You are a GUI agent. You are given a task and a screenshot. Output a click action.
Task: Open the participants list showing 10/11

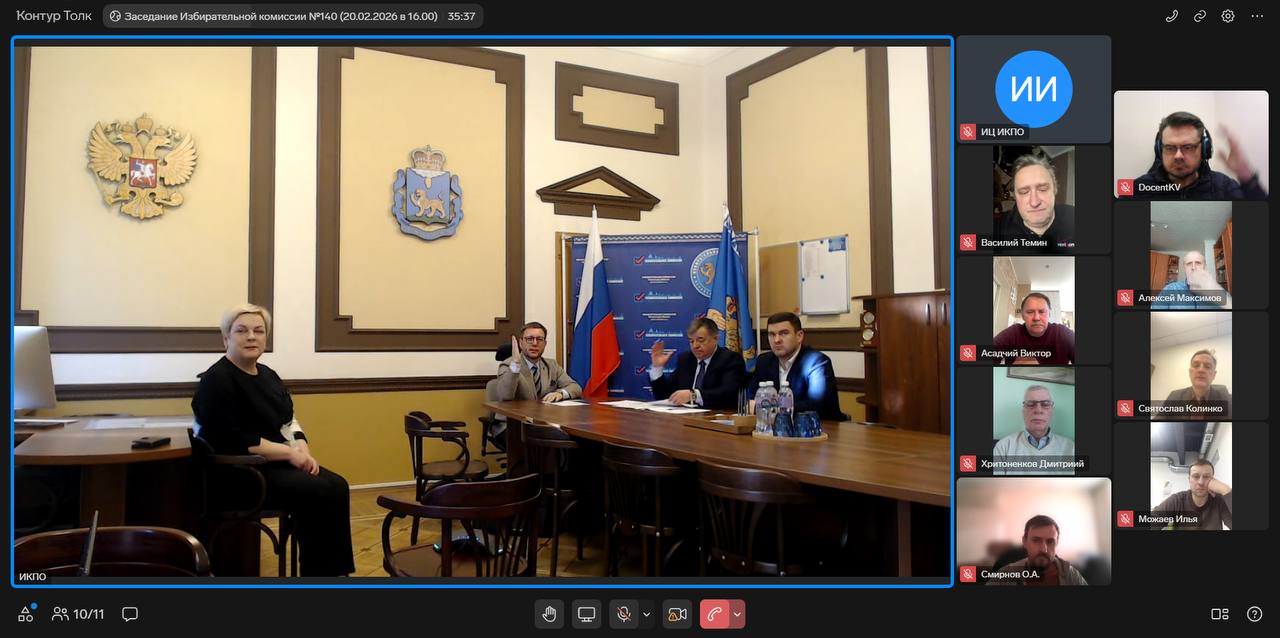[78, 614]
